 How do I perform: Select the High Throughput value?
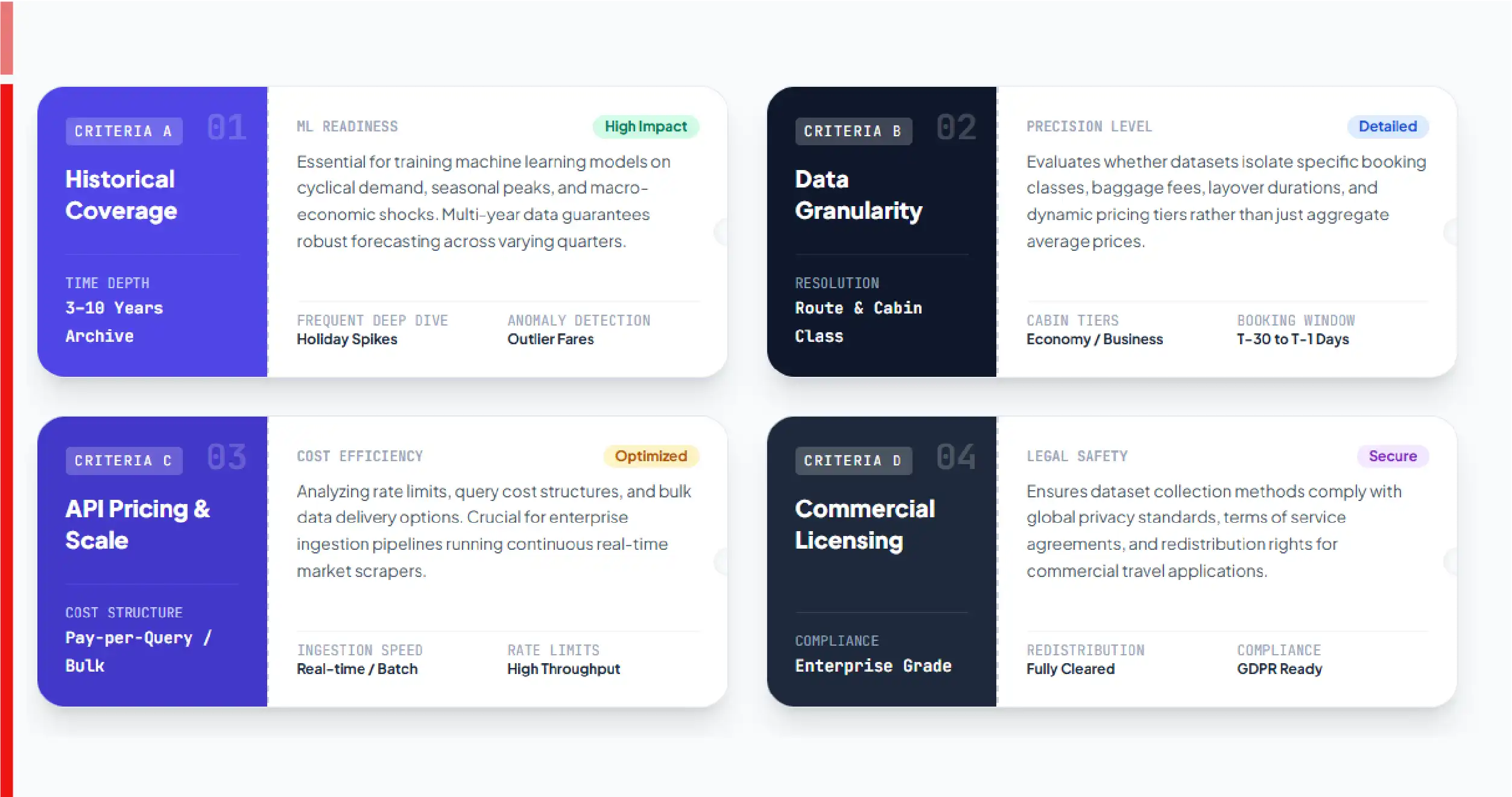click(x=563, y=669)
